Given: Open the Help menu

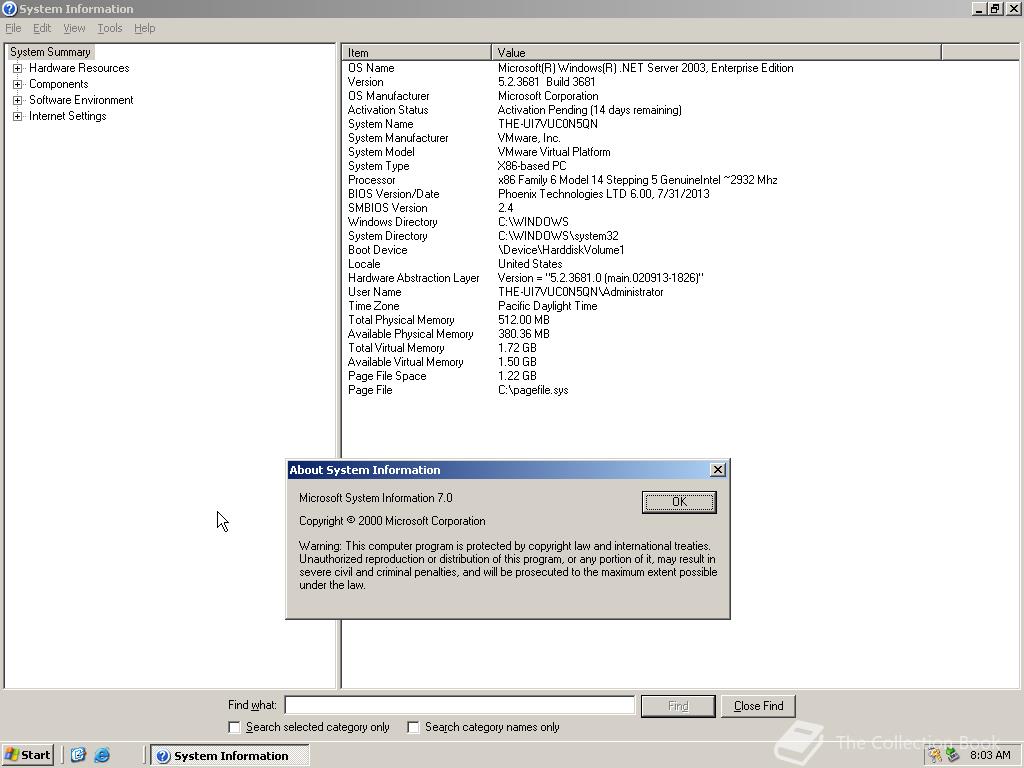Looking at the screenshot, I should (144, 28).
